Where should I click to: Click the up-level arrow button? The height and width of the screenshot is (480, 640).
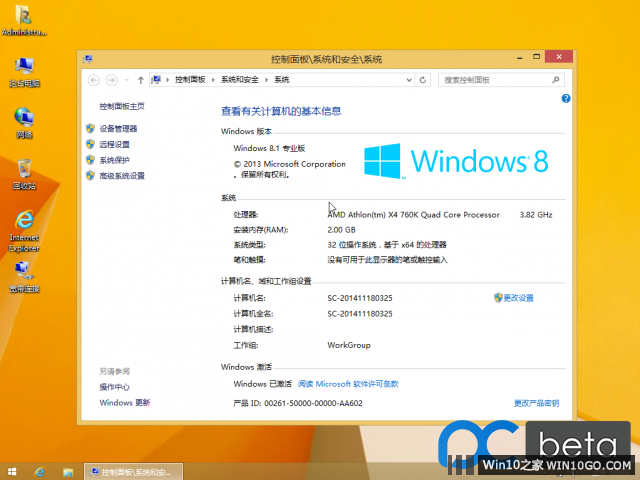coord(141,79)
